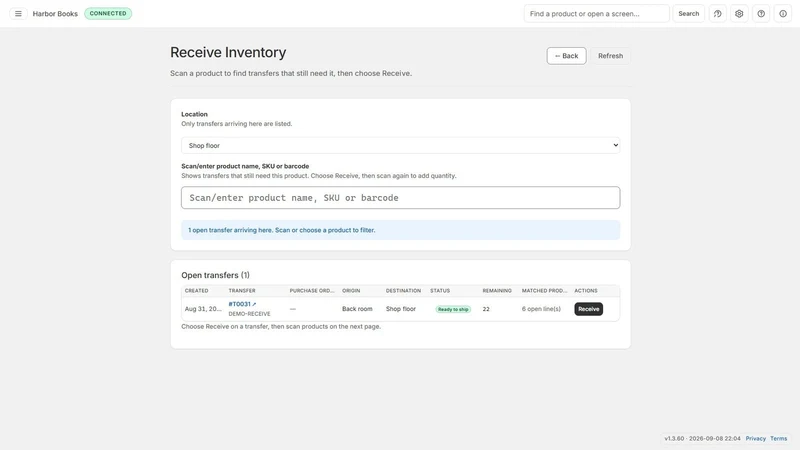Refresh the Receive Inventory page
The width and height of the screenshot is (800, 450).
tap(610, 56)
